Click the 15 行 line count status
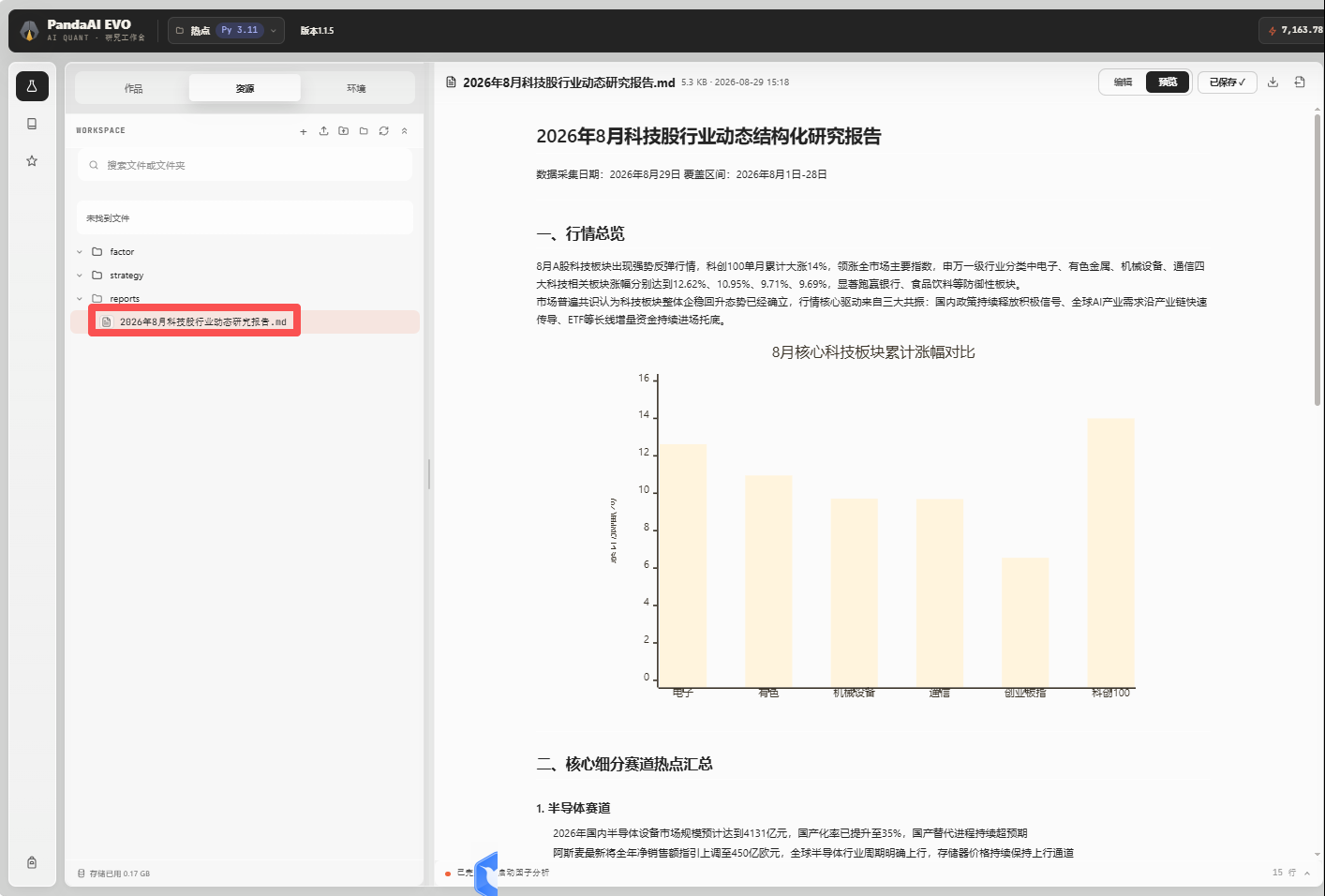The width and height of the screenshot is (1325, 896). [x=1284, y=873]
